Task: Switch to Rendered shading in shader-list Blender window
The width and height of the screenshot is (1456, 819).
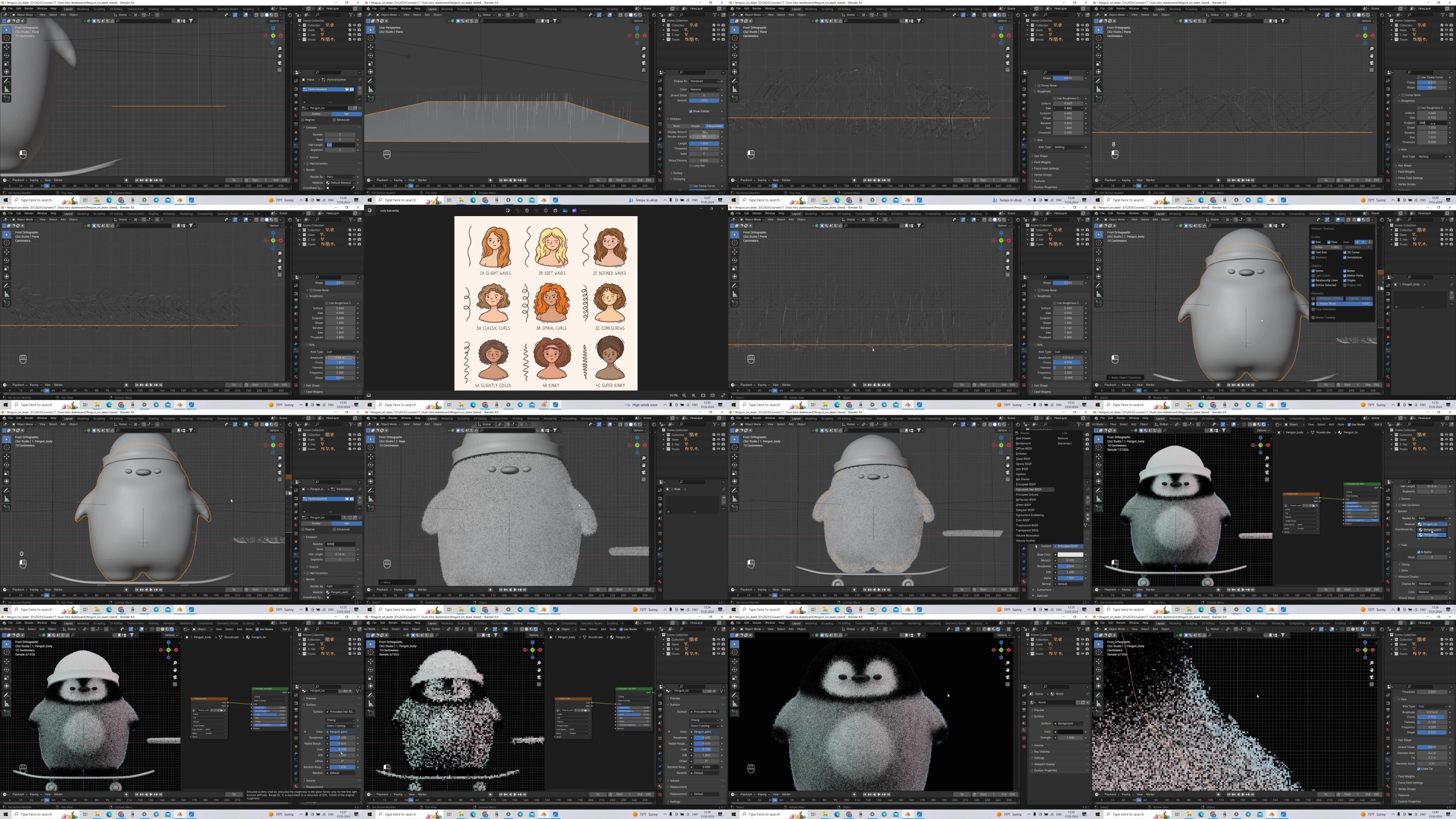Action: pyautogui.click(x=1004, y=425)
